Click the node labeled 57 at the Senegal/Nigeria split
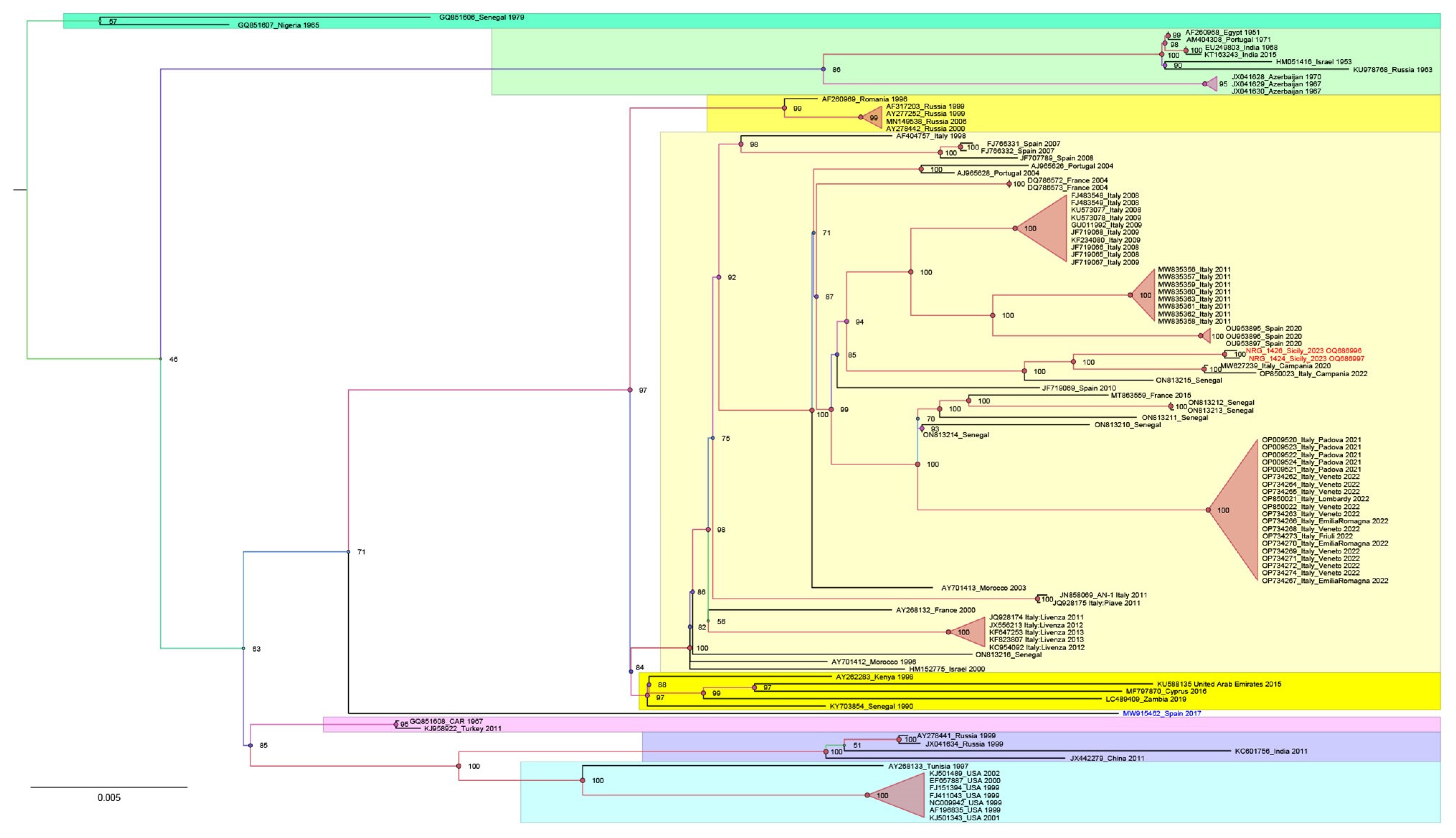Screen dimensions: 1456x838 (x=100, y=21)
